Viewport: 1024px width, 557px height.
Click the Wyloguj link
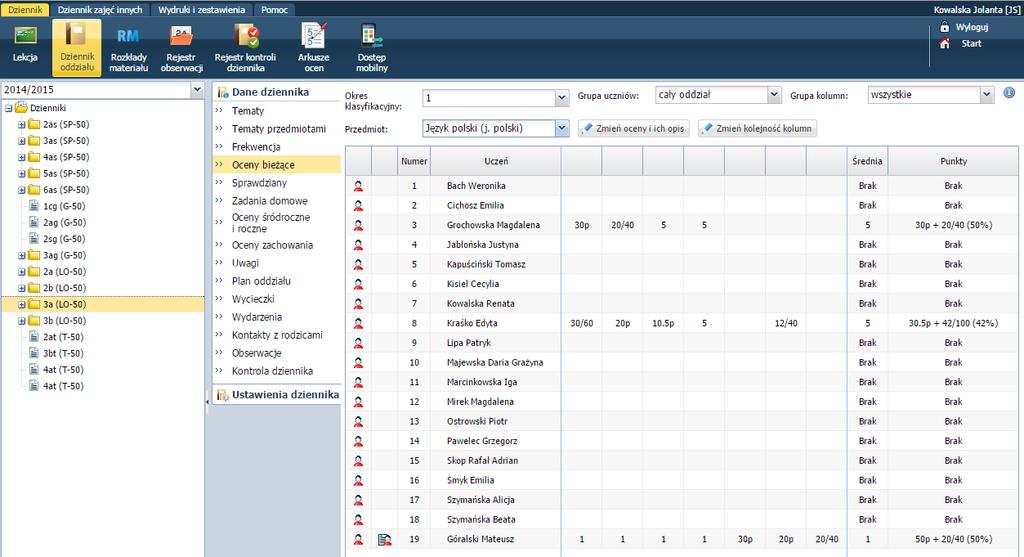pos(972,27)
